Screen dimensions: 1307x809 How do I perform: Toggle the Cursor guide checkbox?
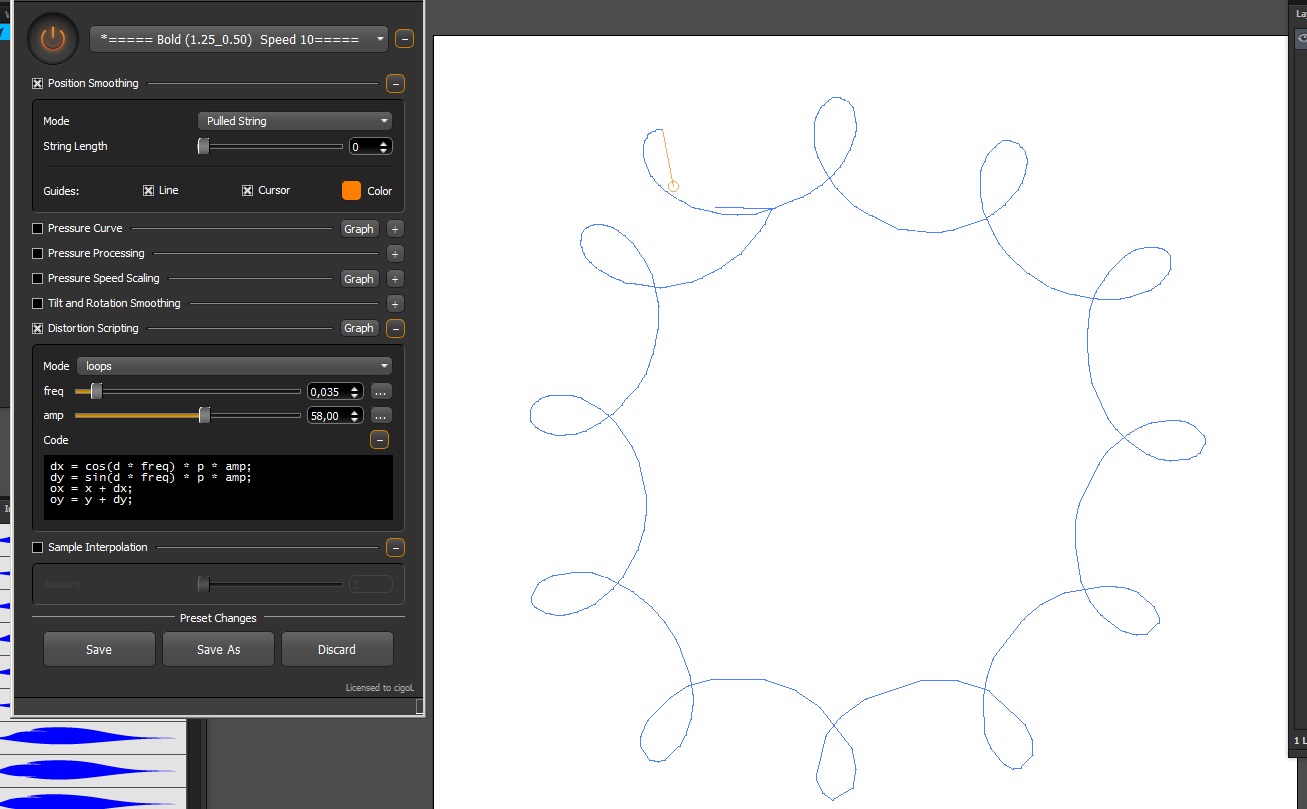click(247, 190)
